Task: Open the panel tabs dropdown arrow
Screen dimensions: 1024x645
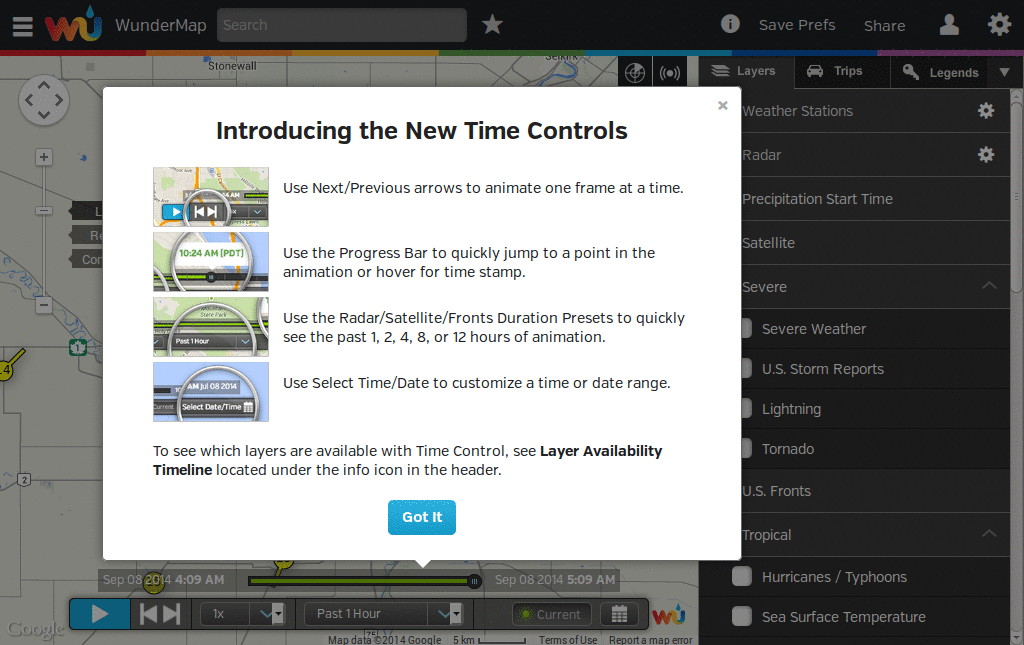Action: (1005, 72)
